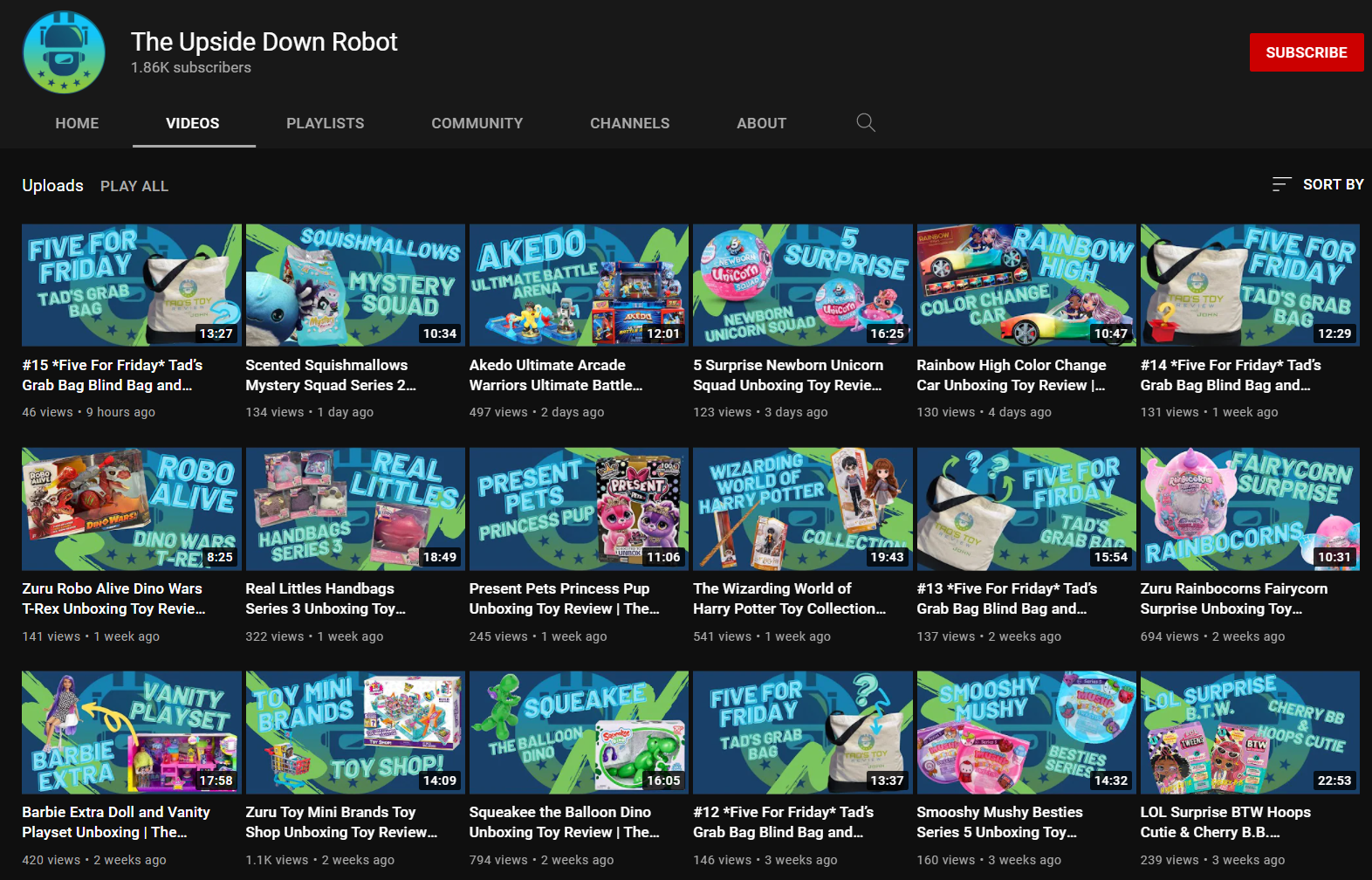This screenshot has width=1372, height=880.
Task: Open title 'Smooshy Mushy Besties Series 5 Unboxing'
Action: pos(999,822)
